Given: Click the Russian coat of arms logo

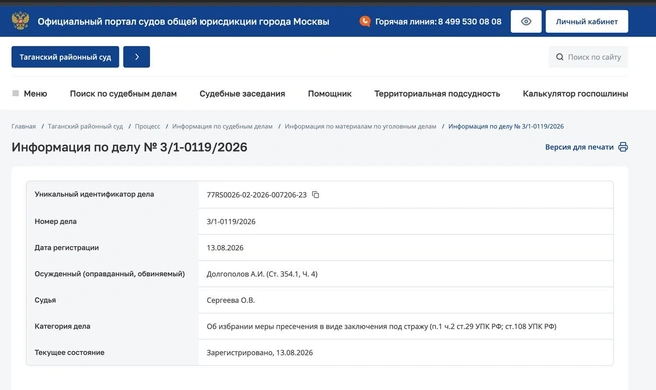Looking at the screenshot, I should click(x=20, y=21).
